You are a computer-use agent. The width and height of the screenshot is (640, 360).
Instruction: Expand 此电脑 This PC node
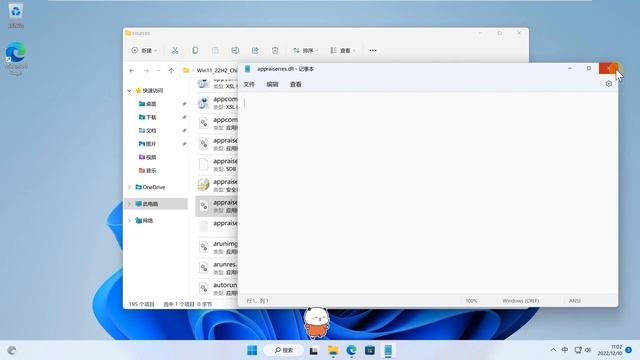[x=129, y=204]
